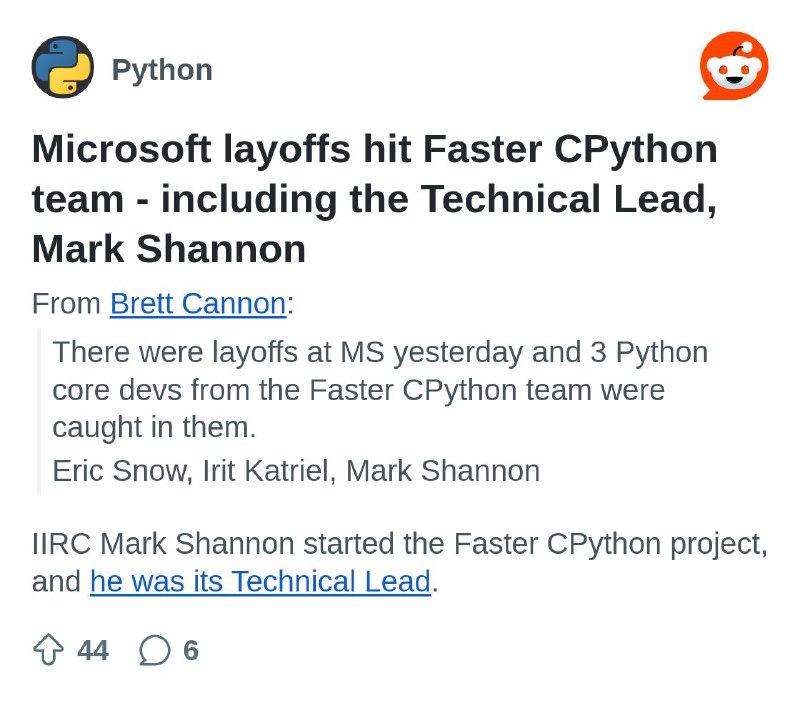Select the quoted text about MS layoffs

click(x=380, y=390)
